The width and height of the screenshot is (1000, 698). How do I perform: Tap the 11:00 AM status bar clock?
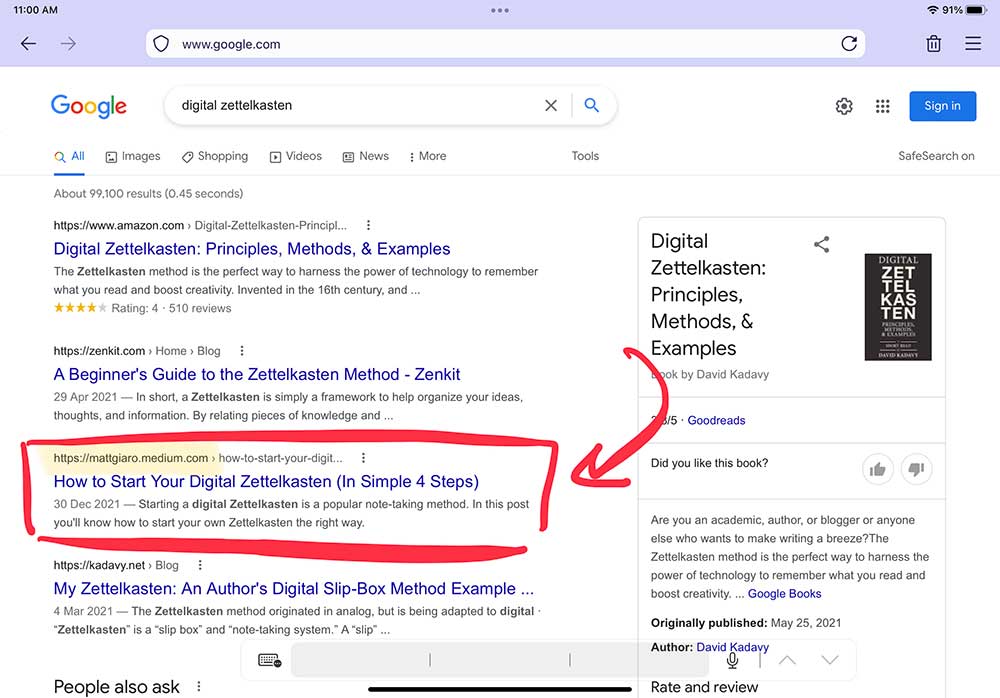[36, 10]
